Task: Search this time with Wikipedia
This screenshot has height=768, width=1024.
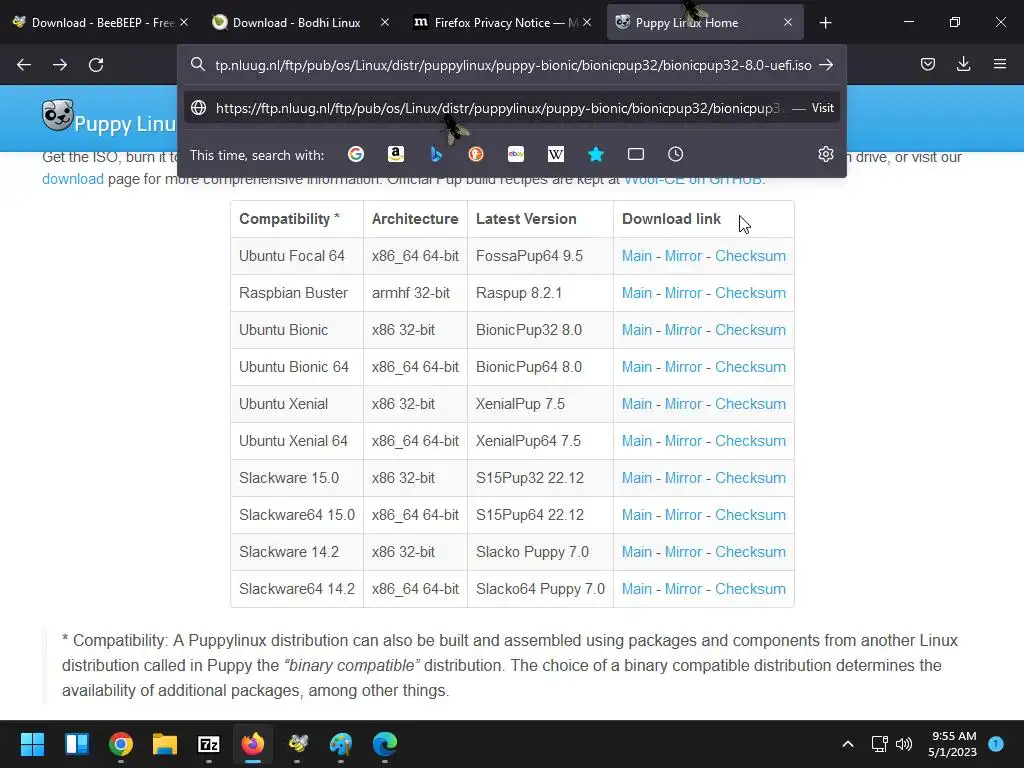Action: (x=556, y=154)
